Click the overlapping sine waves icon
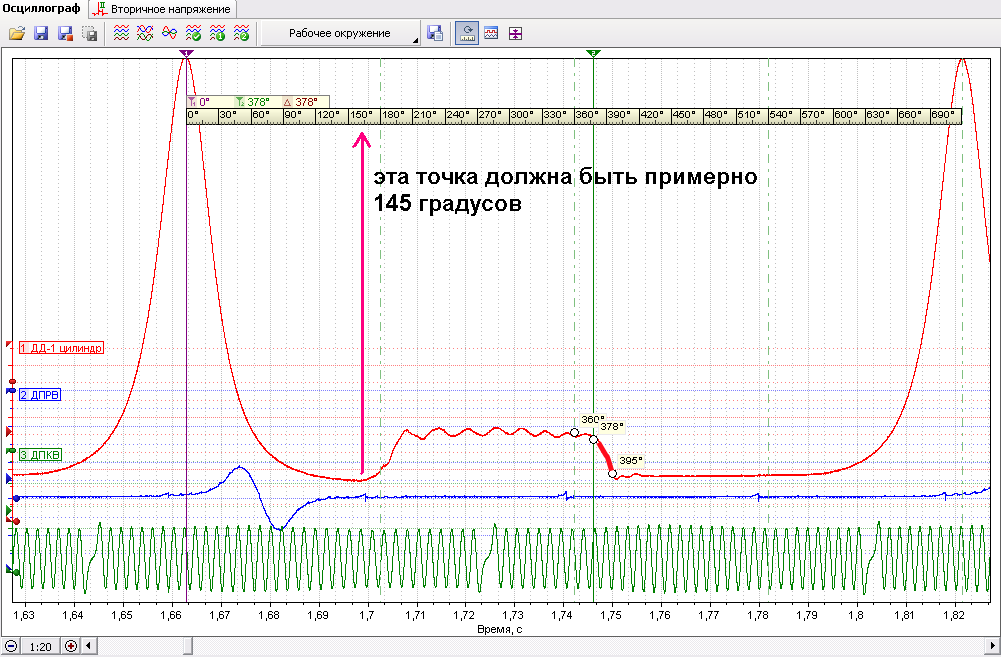Viewport: 1001px width, 657px height. (169, 33)
